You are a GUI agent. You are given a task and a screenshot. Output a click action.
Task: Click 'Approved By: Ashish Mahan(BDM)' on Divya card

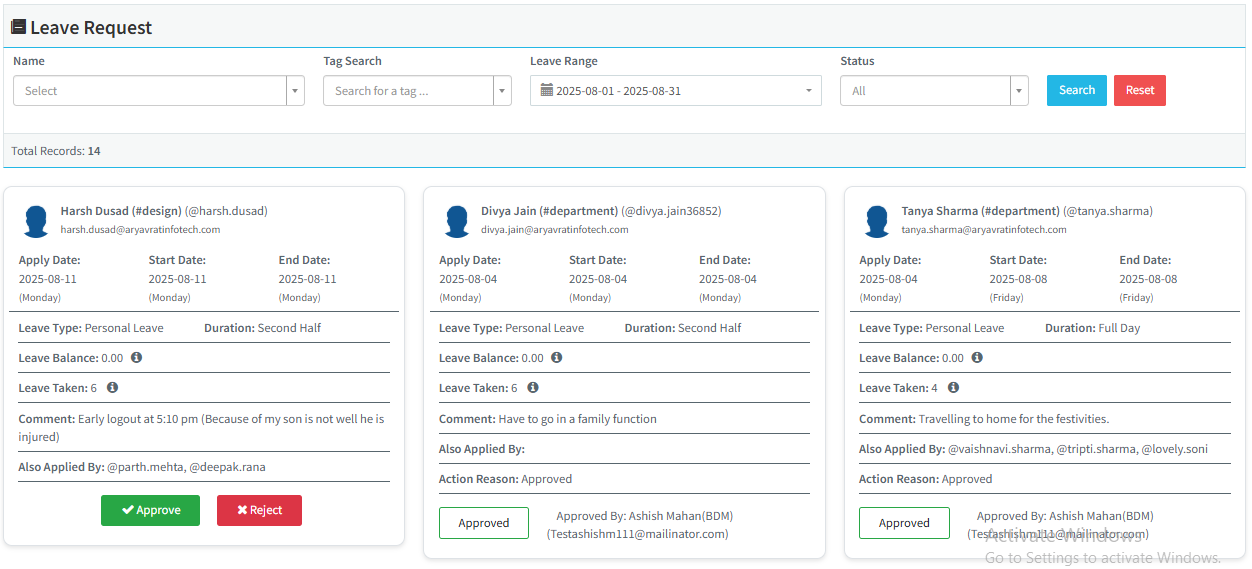click(x=645, y=516)
